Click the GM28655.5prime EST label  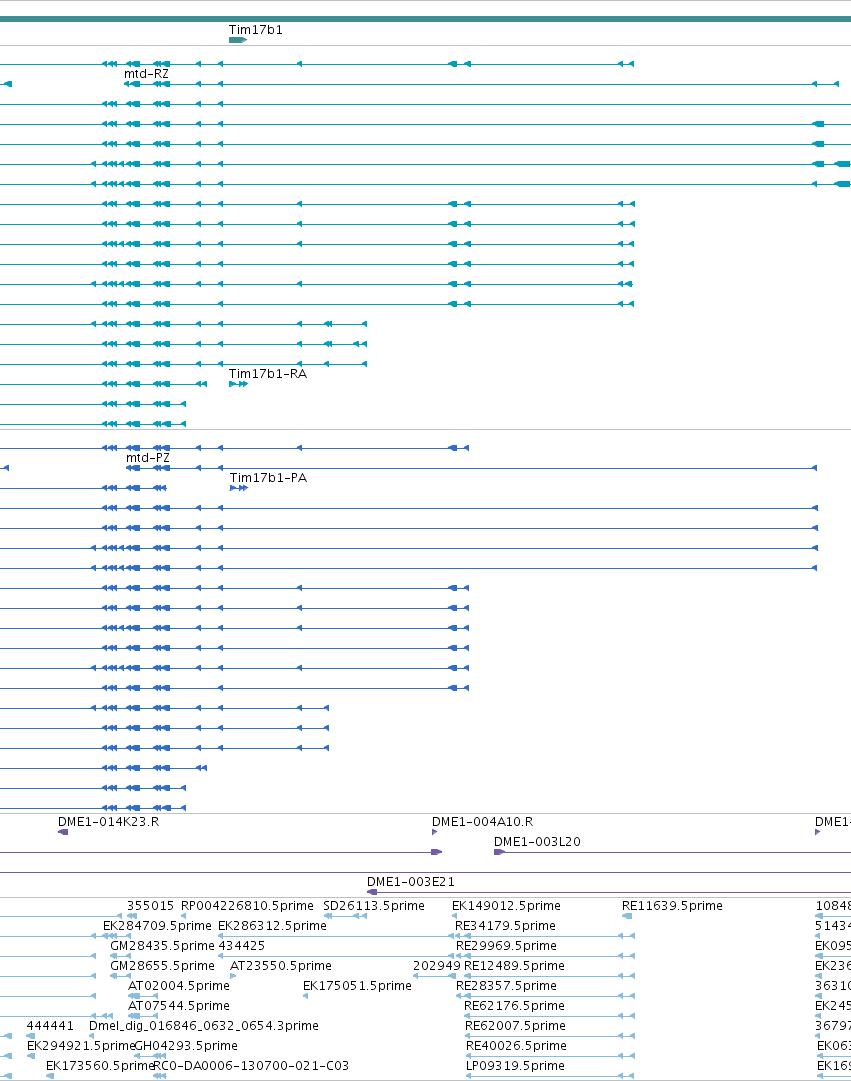point(162,966)
